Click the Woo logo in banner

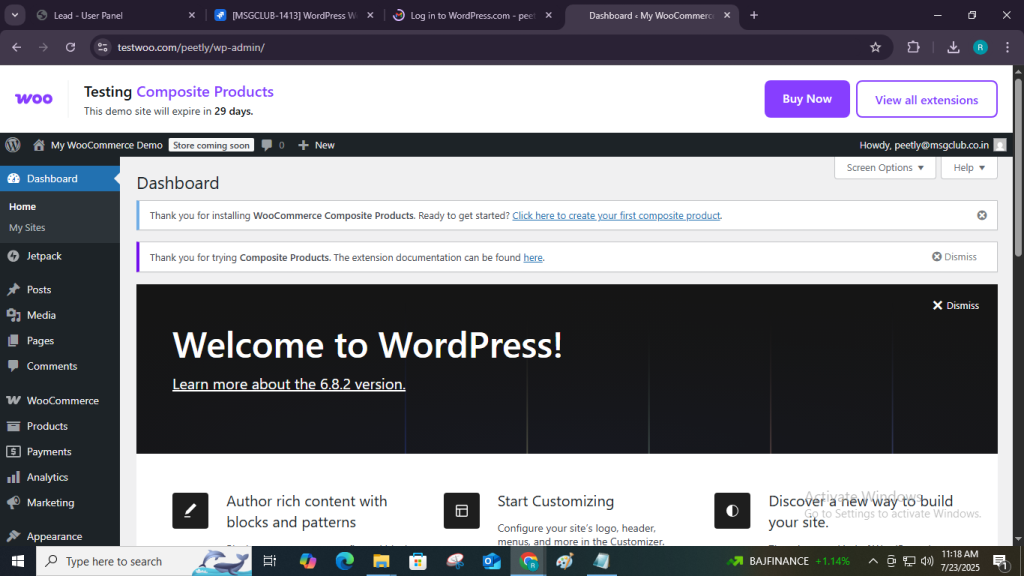(x=34, y=99)
